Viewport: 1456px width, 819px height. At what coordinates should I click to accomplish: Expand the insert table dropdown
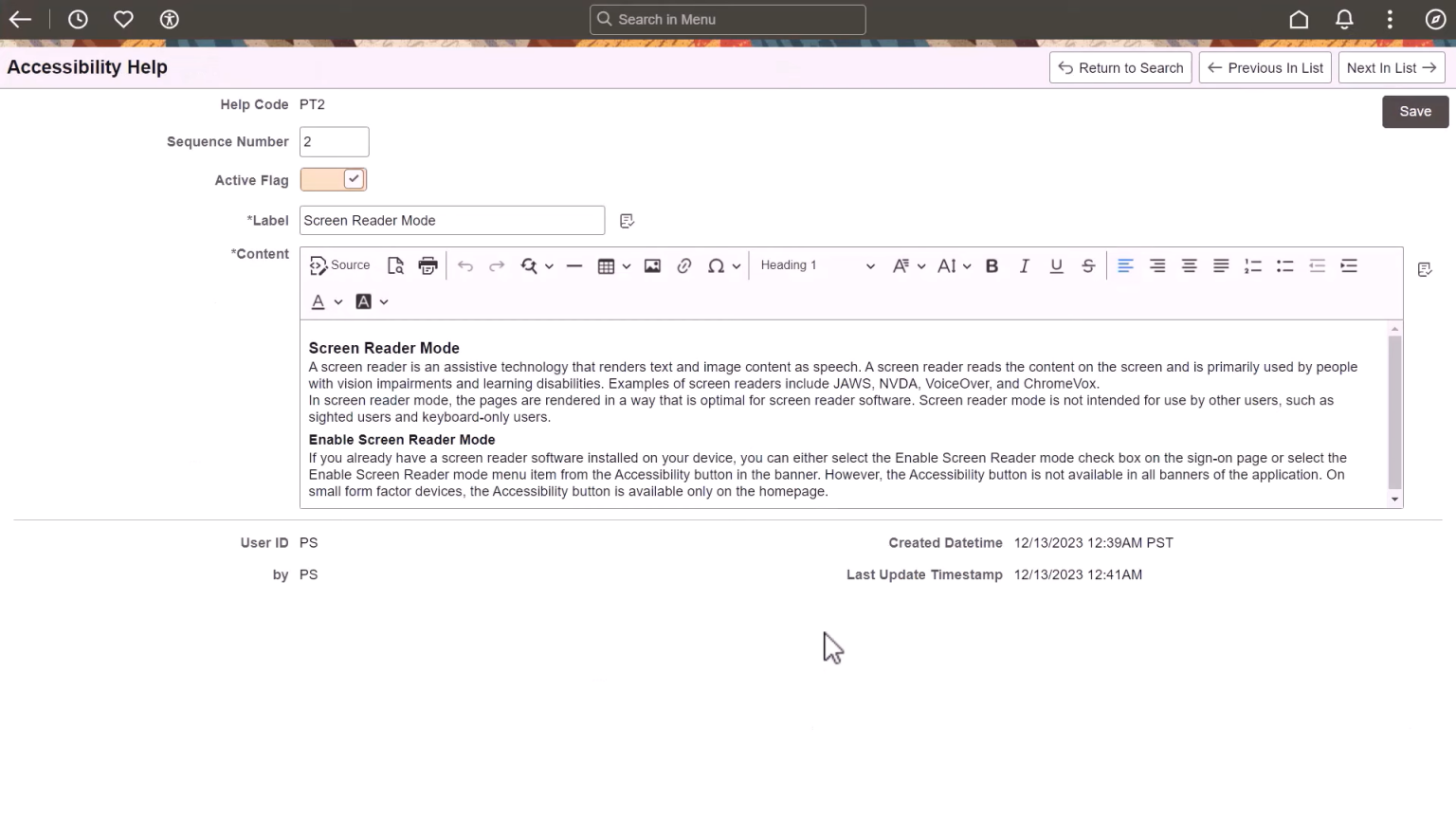(x=626, y=265)
